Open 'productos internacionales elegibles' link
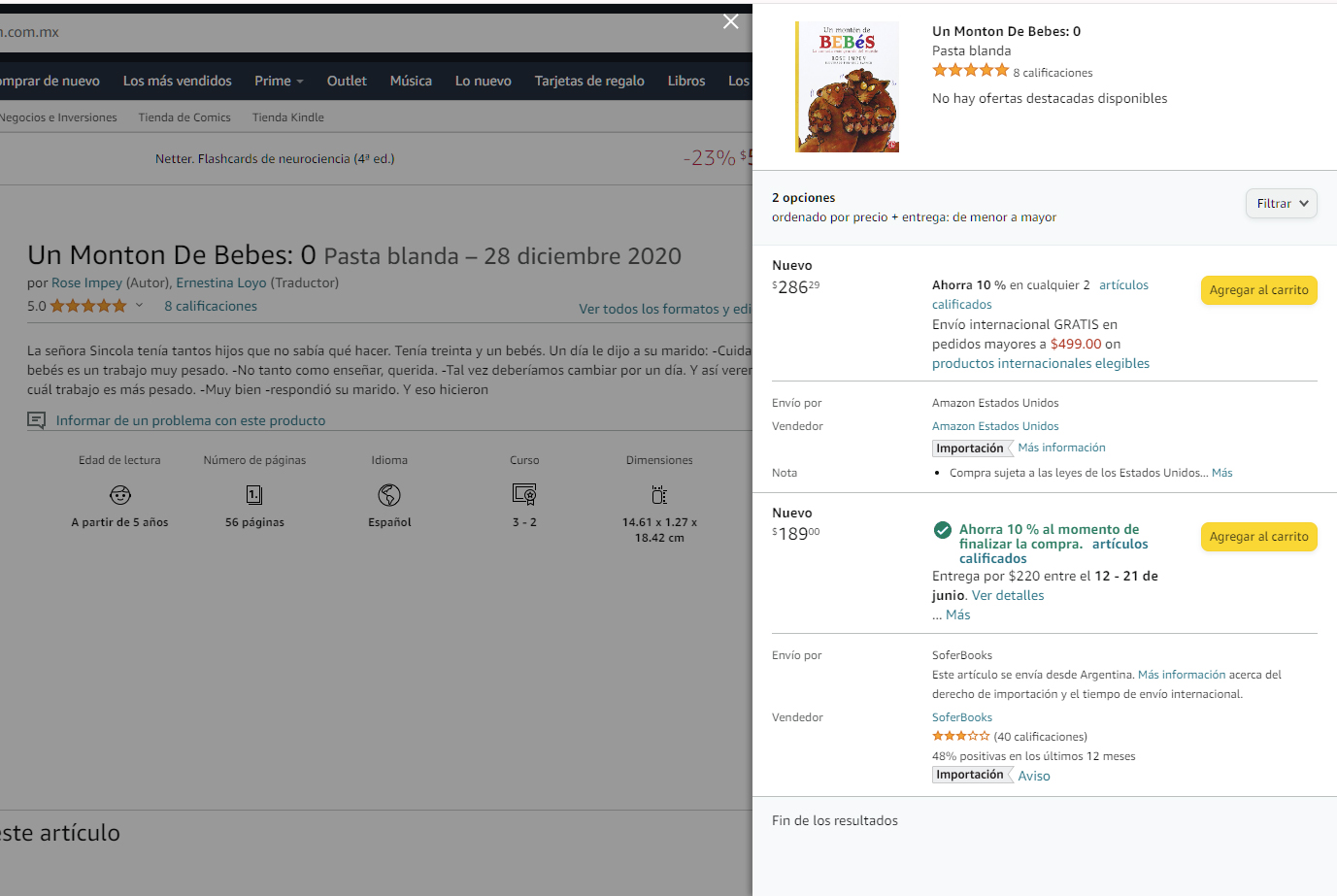This screenshot has height=896, width=1337. (1041, 363)
